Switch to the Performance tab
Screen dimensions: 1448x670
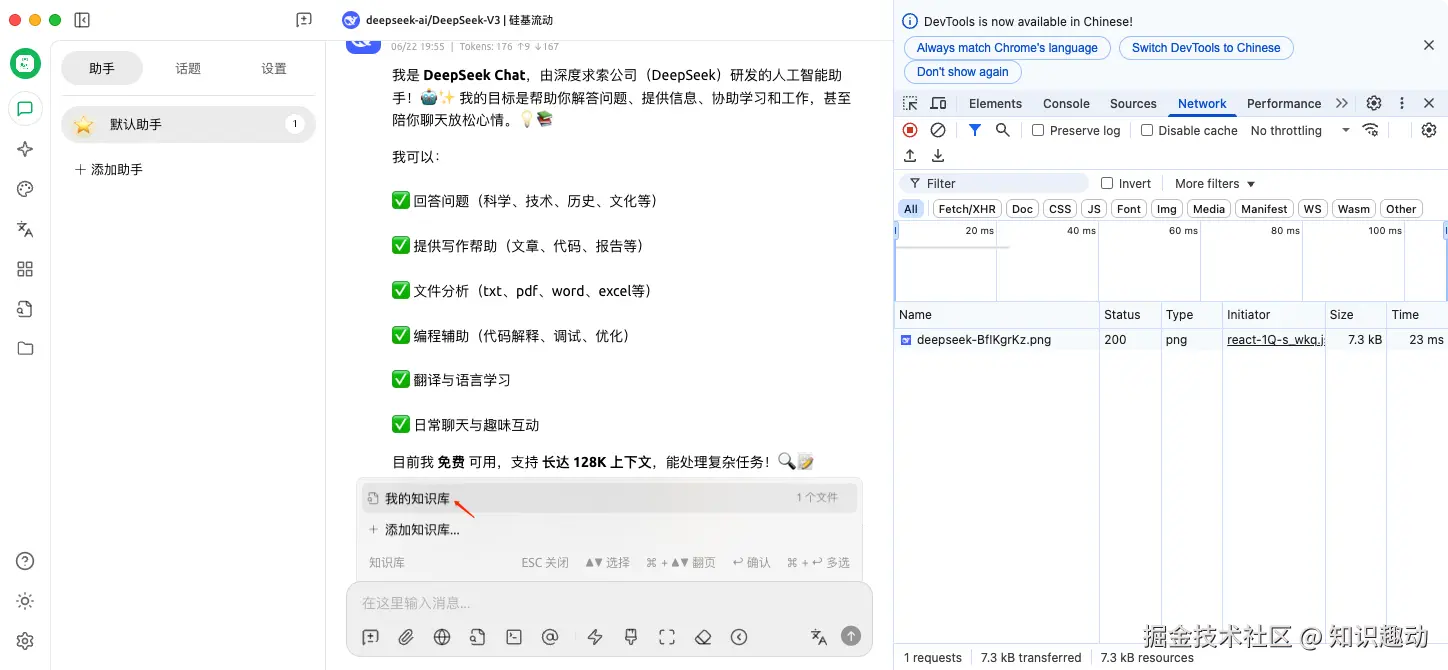1284,103
